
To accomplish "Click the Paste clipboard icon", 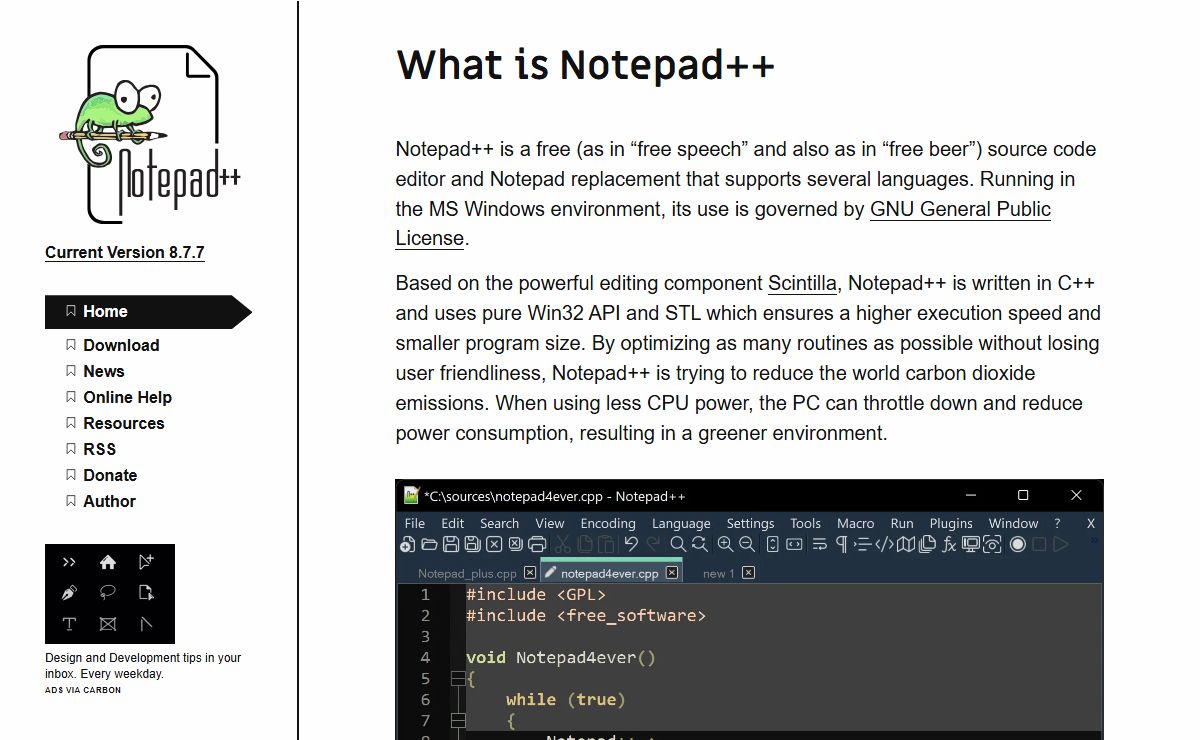I will [x=606, y=544].
